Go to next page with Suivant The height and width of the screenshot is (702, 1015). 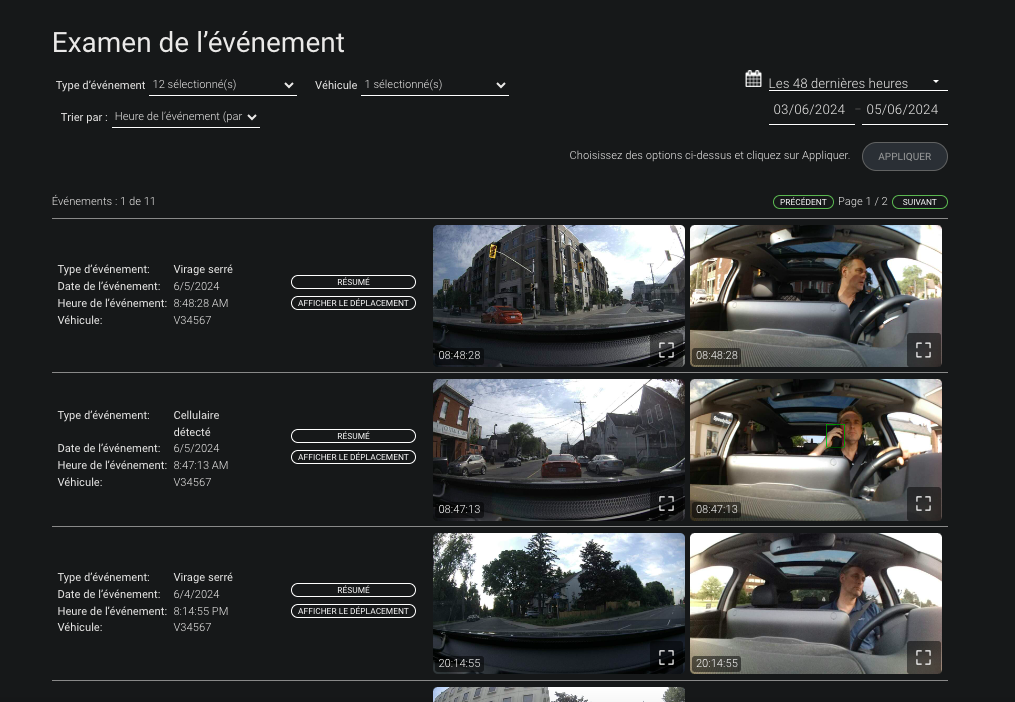pos(919,202)
